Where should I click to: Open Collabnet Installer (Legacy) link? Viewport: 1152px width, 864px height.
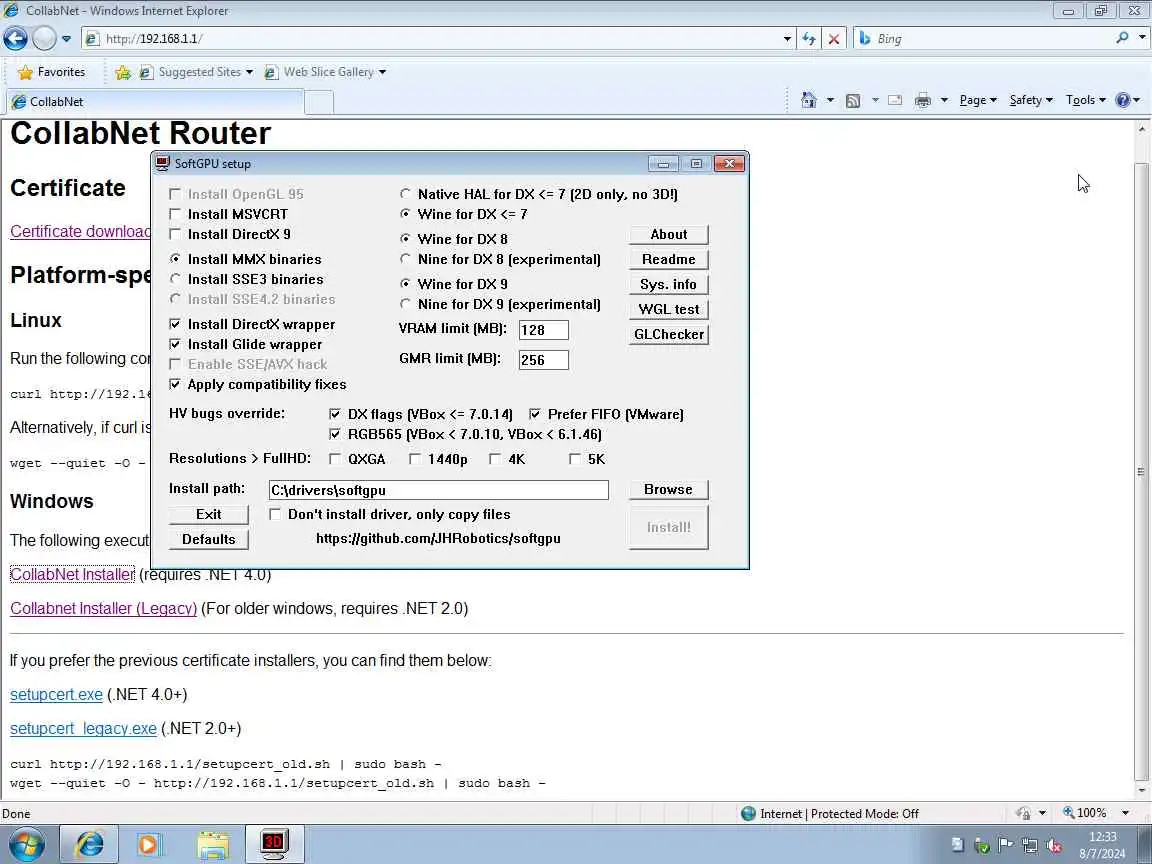[x=104, y=608]
